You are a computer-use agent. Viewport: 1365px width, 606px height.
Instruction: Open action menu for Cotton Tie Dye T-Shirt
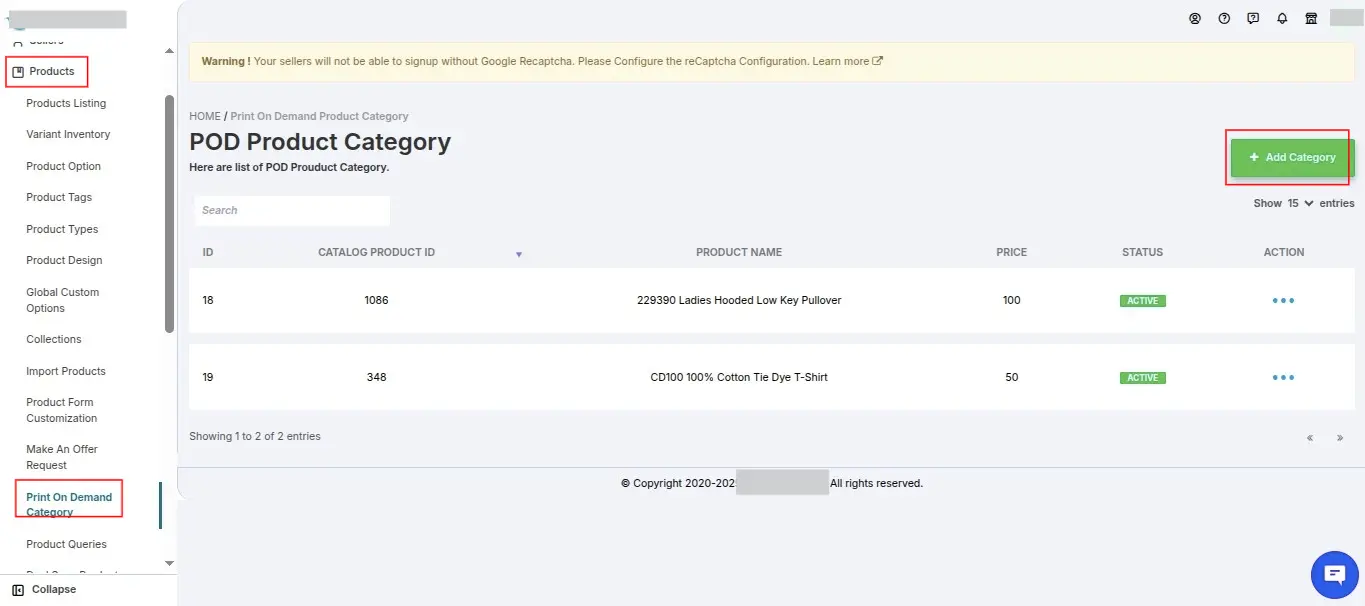tap(1283, 378)
